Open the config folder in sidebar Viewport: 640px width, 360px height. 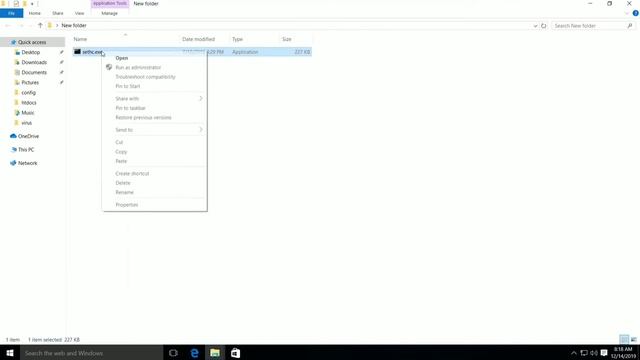[x=29, y=93]
